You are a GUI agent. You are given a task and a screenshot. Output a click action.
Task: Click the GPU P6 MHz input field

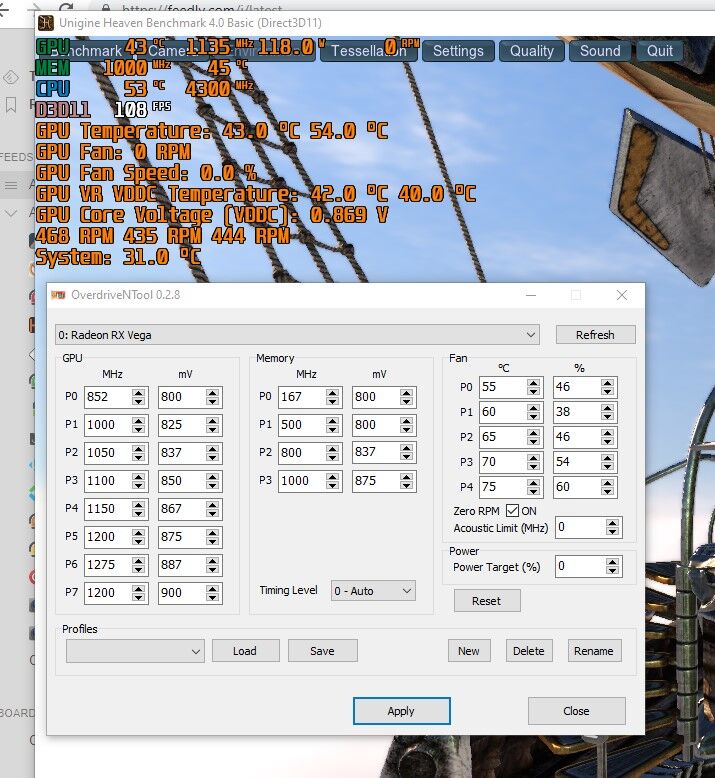tap(103, 565)
